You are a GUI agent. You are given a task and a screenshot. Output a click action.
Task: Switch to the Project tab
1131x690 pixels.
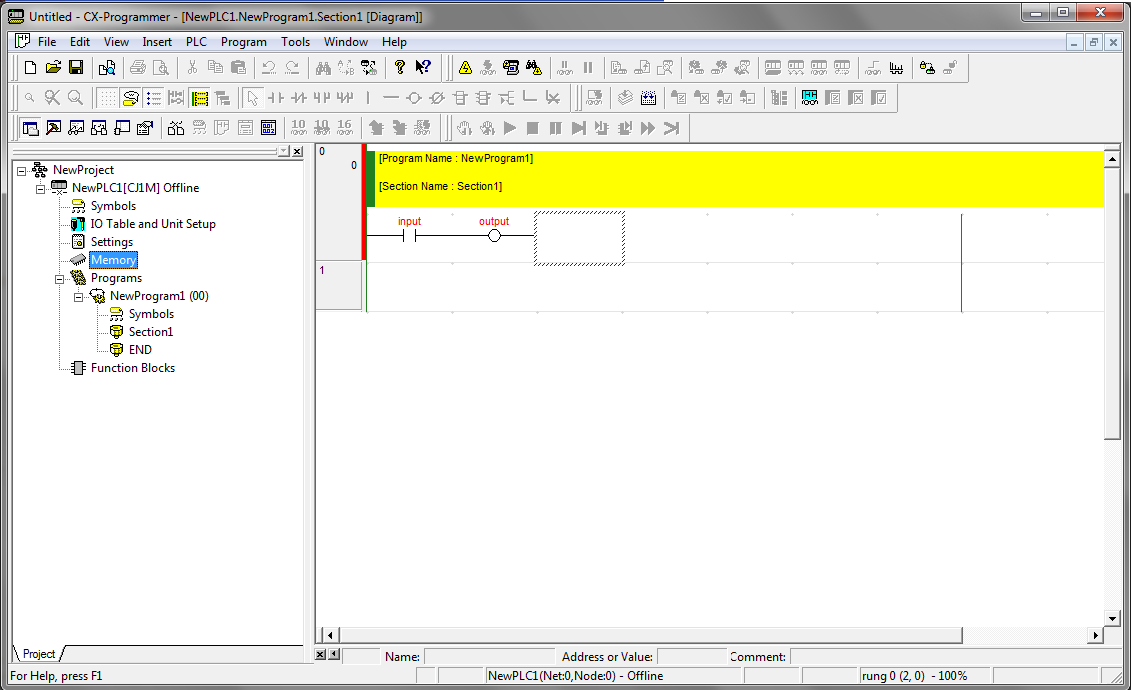(39, 654)
